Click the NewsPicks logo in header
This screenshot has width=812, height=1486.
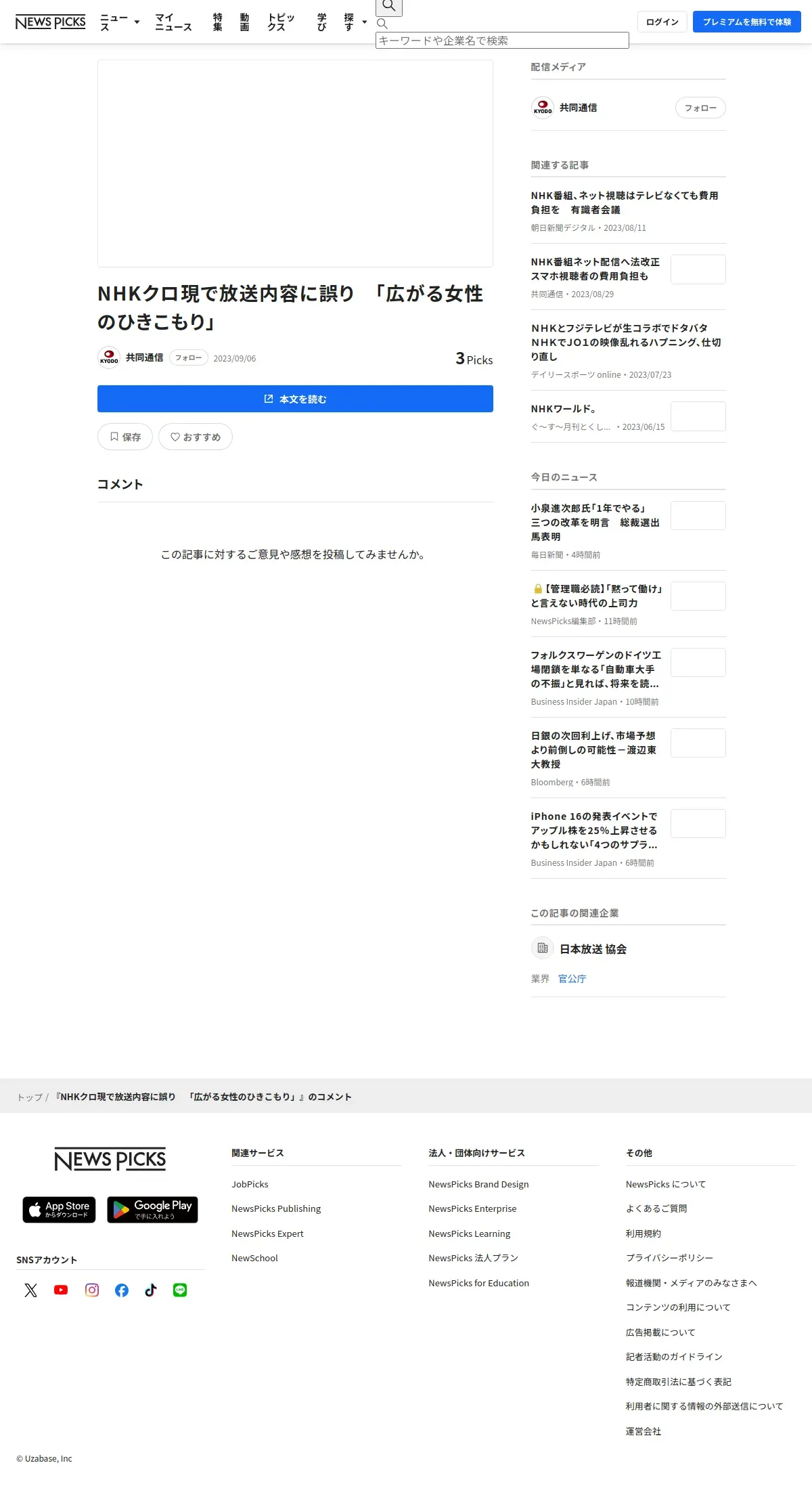pos(51,22)
